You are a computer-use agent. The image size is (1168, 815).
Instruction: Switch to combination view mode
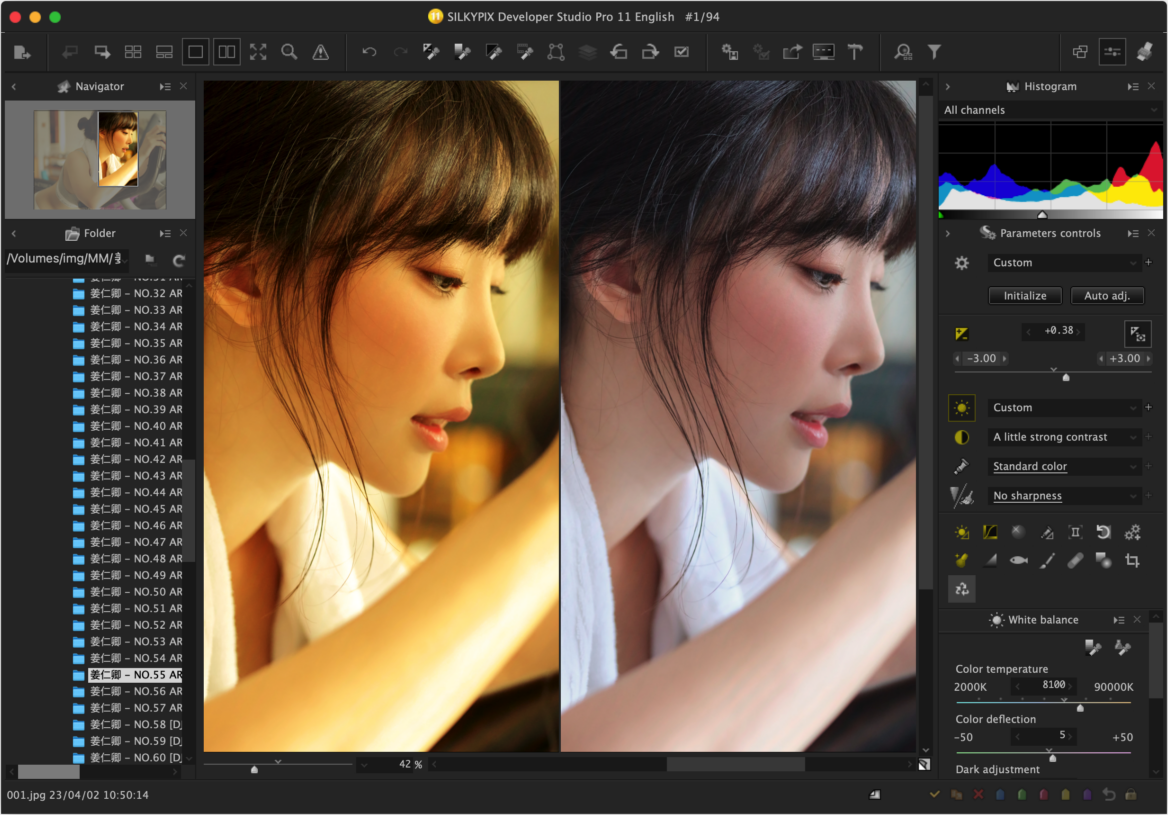coord(164,52)
